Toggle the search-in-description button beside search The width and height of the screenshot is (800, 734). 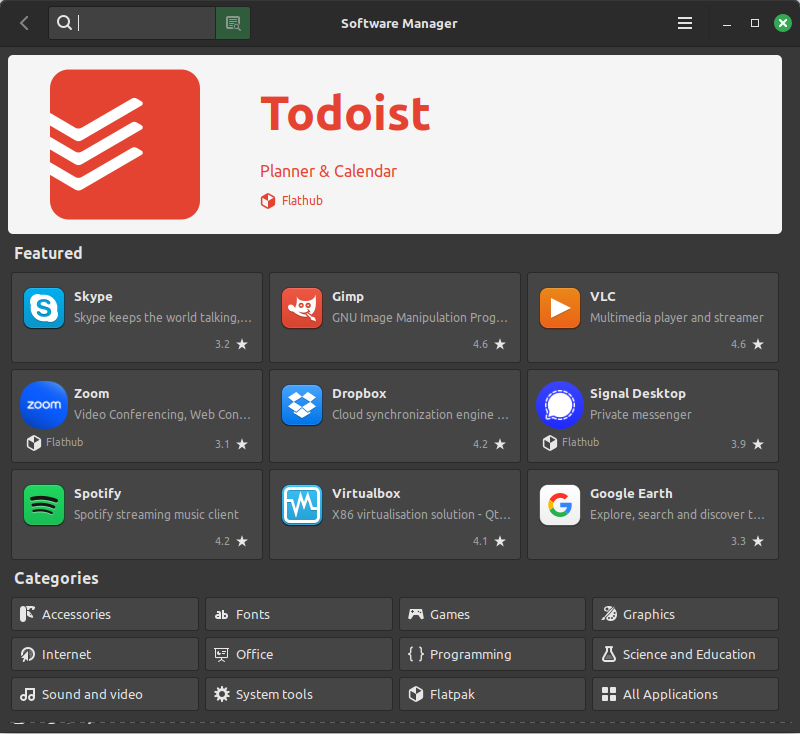pos(233,23)
